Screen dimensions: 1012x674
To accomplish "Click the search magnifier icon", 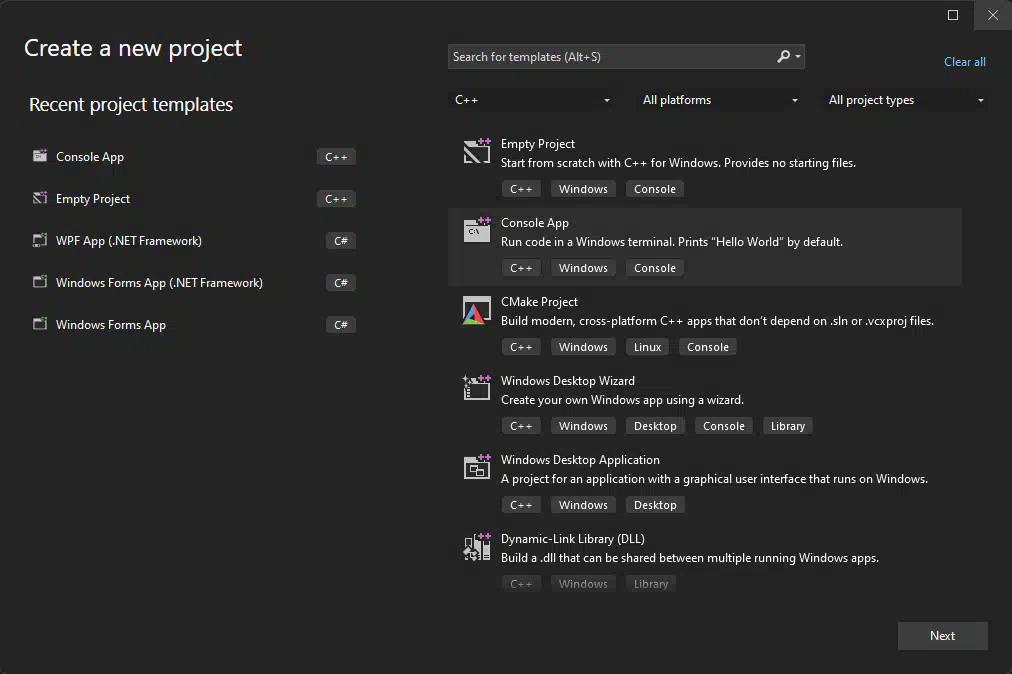I will tap(784, 56).
